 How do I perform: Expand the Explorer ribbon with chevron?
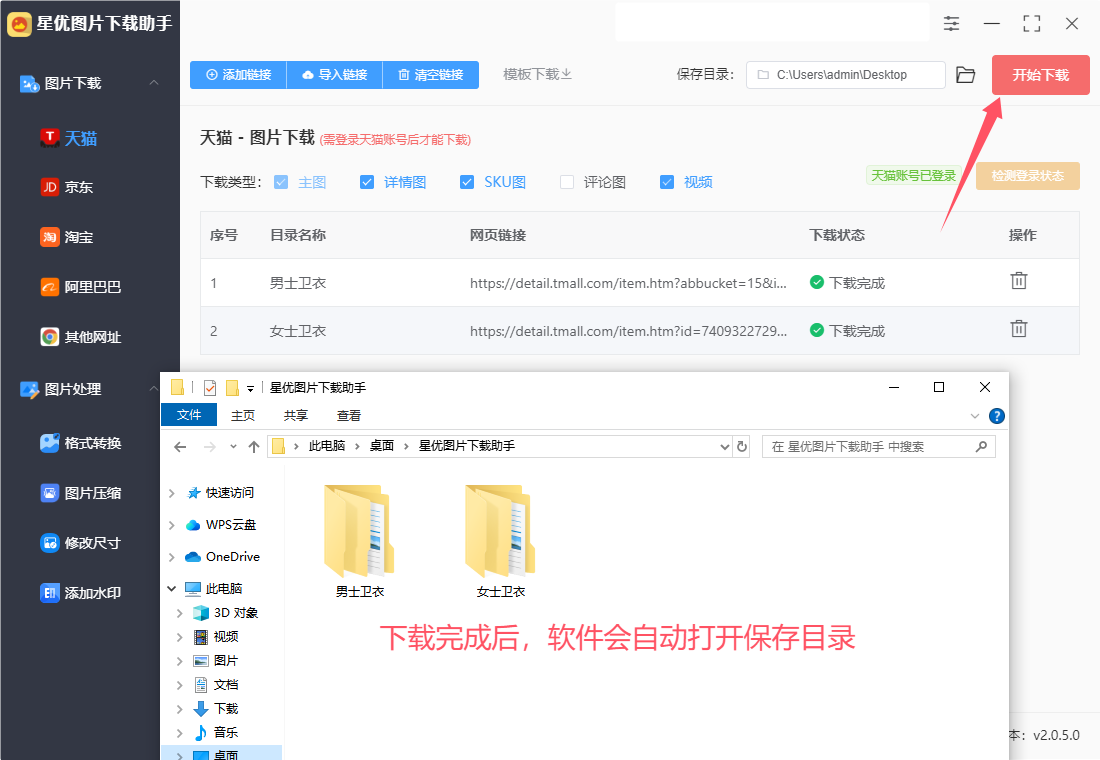(974, 416)
